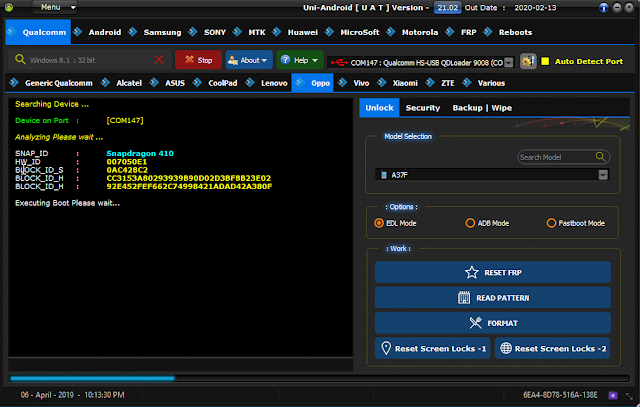Click the pattern grid icon on READ PATTERN
The image size is (640, 407).
pyautogui.click(x=464, y=298)
